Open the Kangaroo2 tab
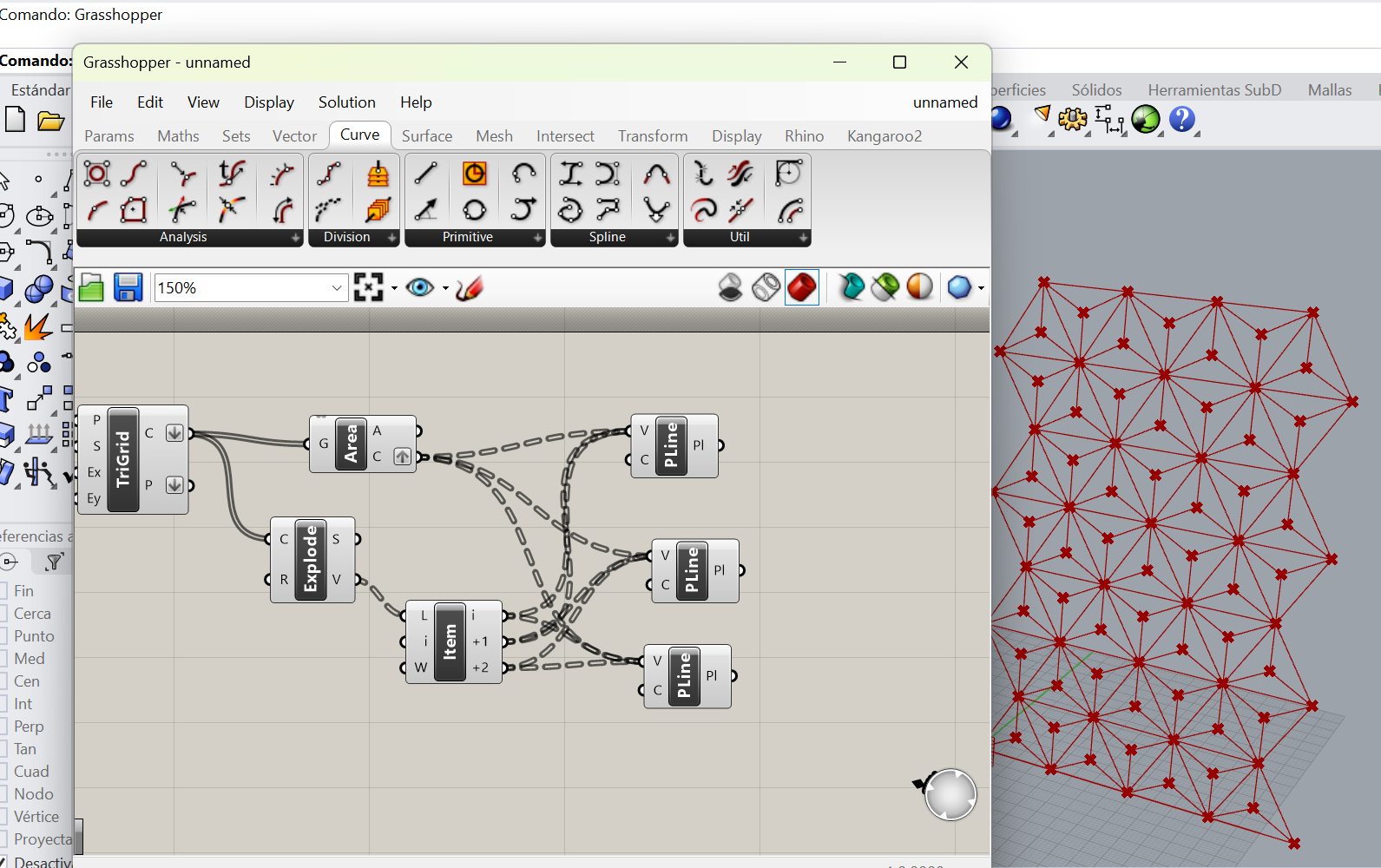This screenshot has height=868, width=1381. click(884, 136)
